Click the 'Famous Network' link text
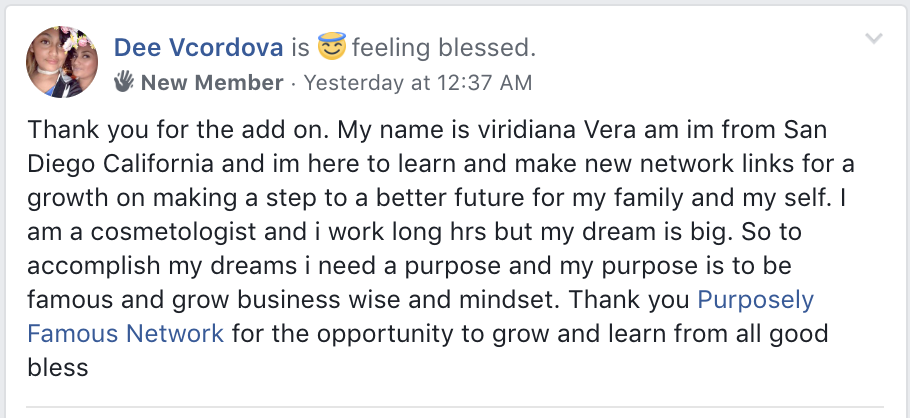This screenshot has height=418, width=910. click(x=125, y=334)
